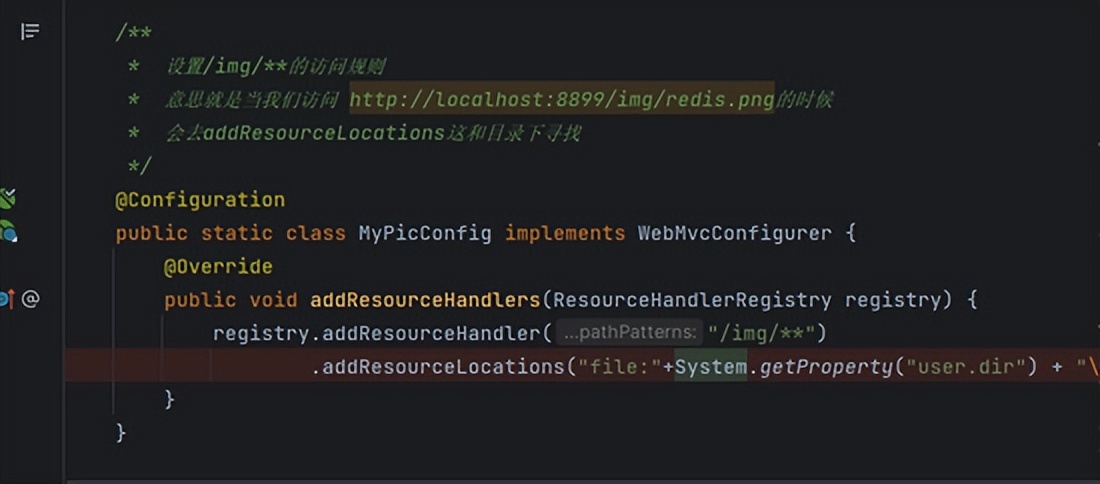Click the "/img/**" string literal

pos(760,334)
